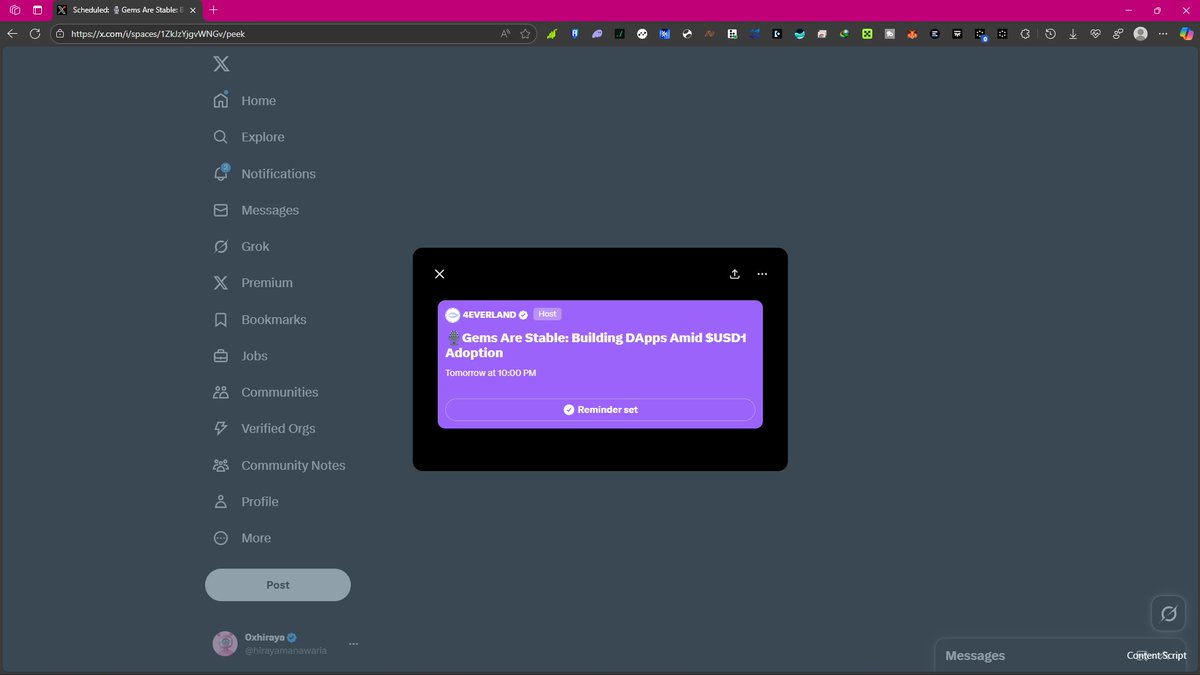Click the browser profile avatar icon
Viewport: 1200px width, 675px height.
1140,33
